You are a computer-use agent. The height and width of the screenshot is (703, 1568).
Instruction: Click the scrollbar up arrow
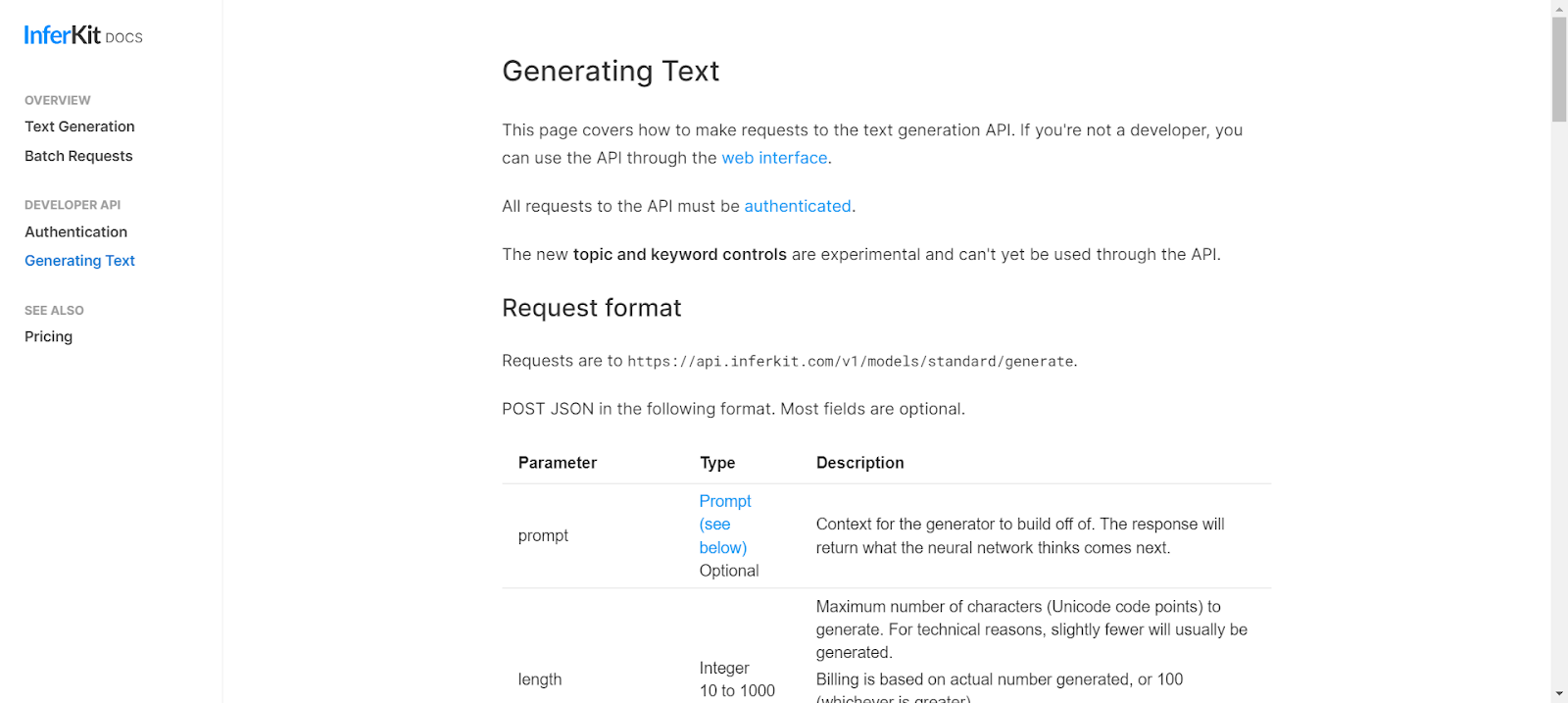(x=1559, y=8)
